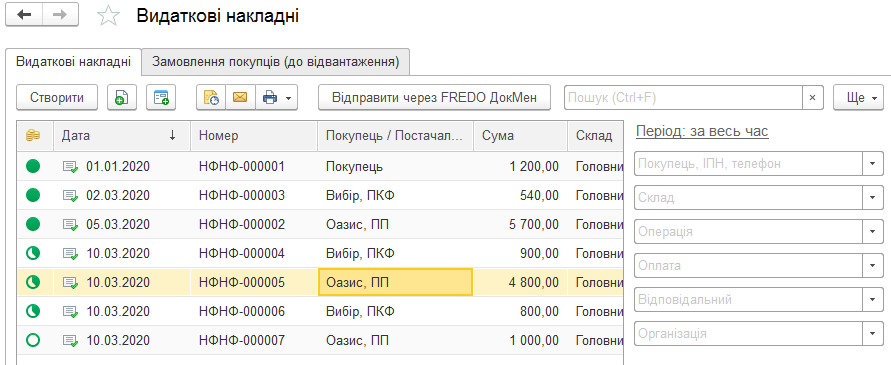Select number cell НФНФ-000003
Image resolution: width=891 pixels, height=365 pixels.
[254, 195]
